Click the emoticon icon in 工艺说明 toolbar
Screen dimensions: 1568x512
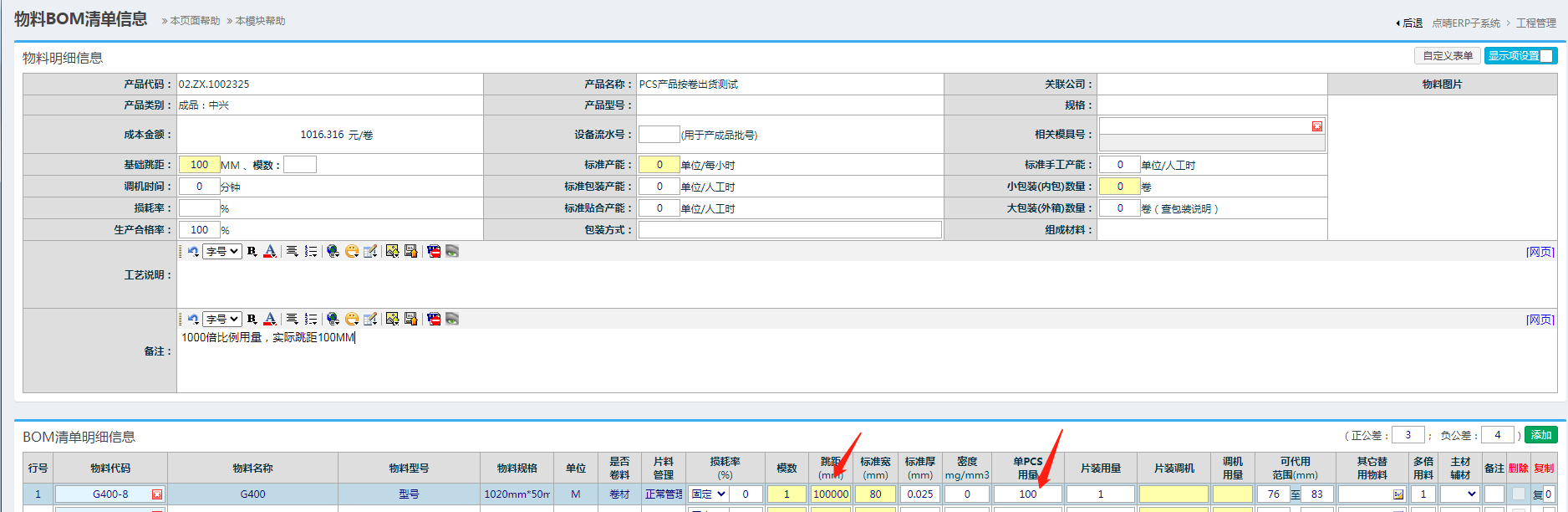[352, 251]
